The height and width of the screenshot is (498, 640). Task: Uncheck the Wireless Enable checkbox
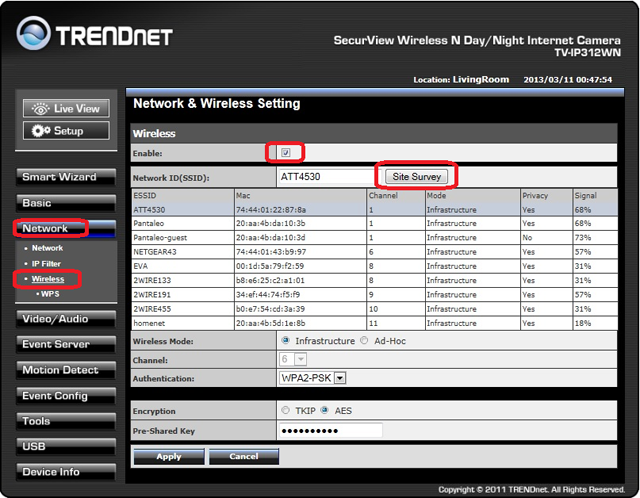(286, 153)
